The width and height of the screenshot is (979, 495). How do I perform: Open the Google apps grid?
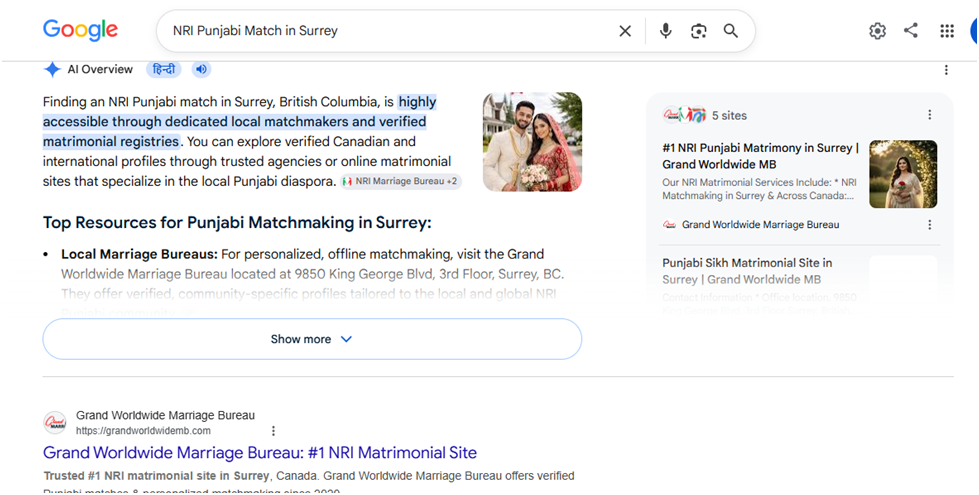[947, 31]
